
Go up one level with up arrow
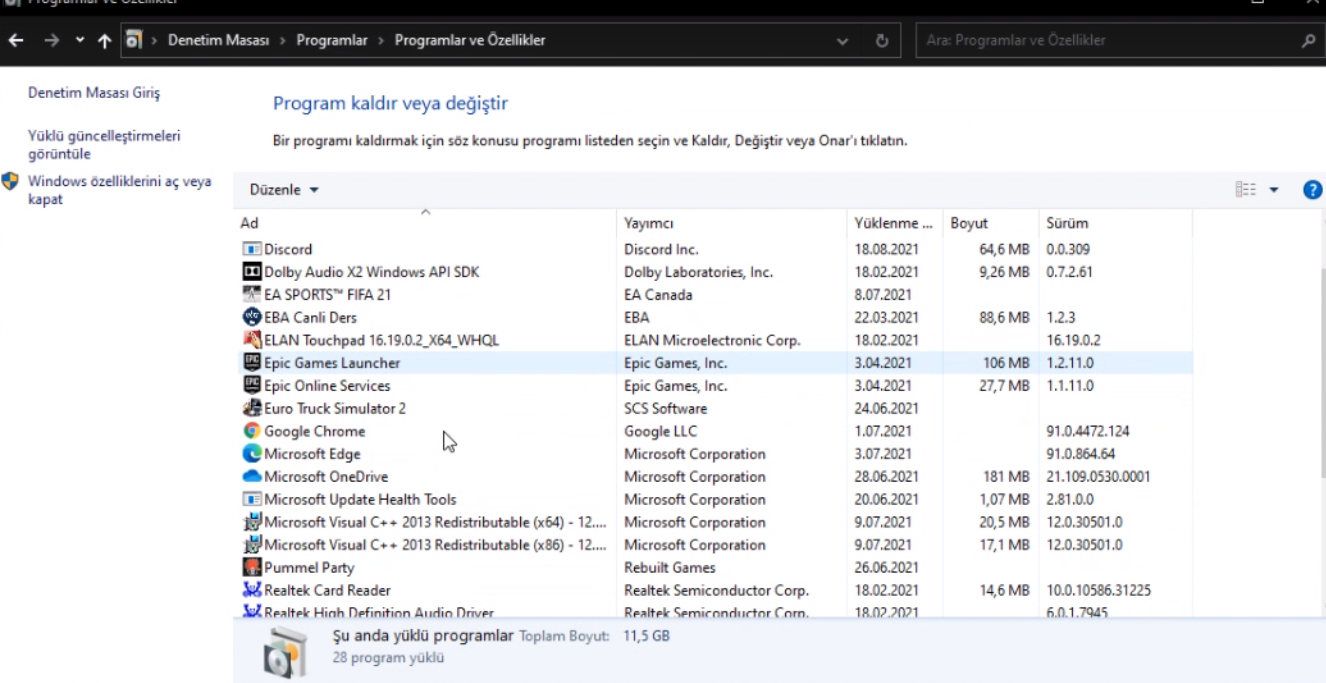(104, 41)
